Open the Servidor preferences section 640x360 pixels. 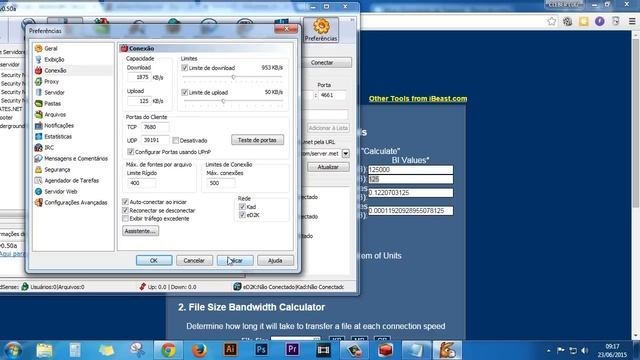click(54, 93)
